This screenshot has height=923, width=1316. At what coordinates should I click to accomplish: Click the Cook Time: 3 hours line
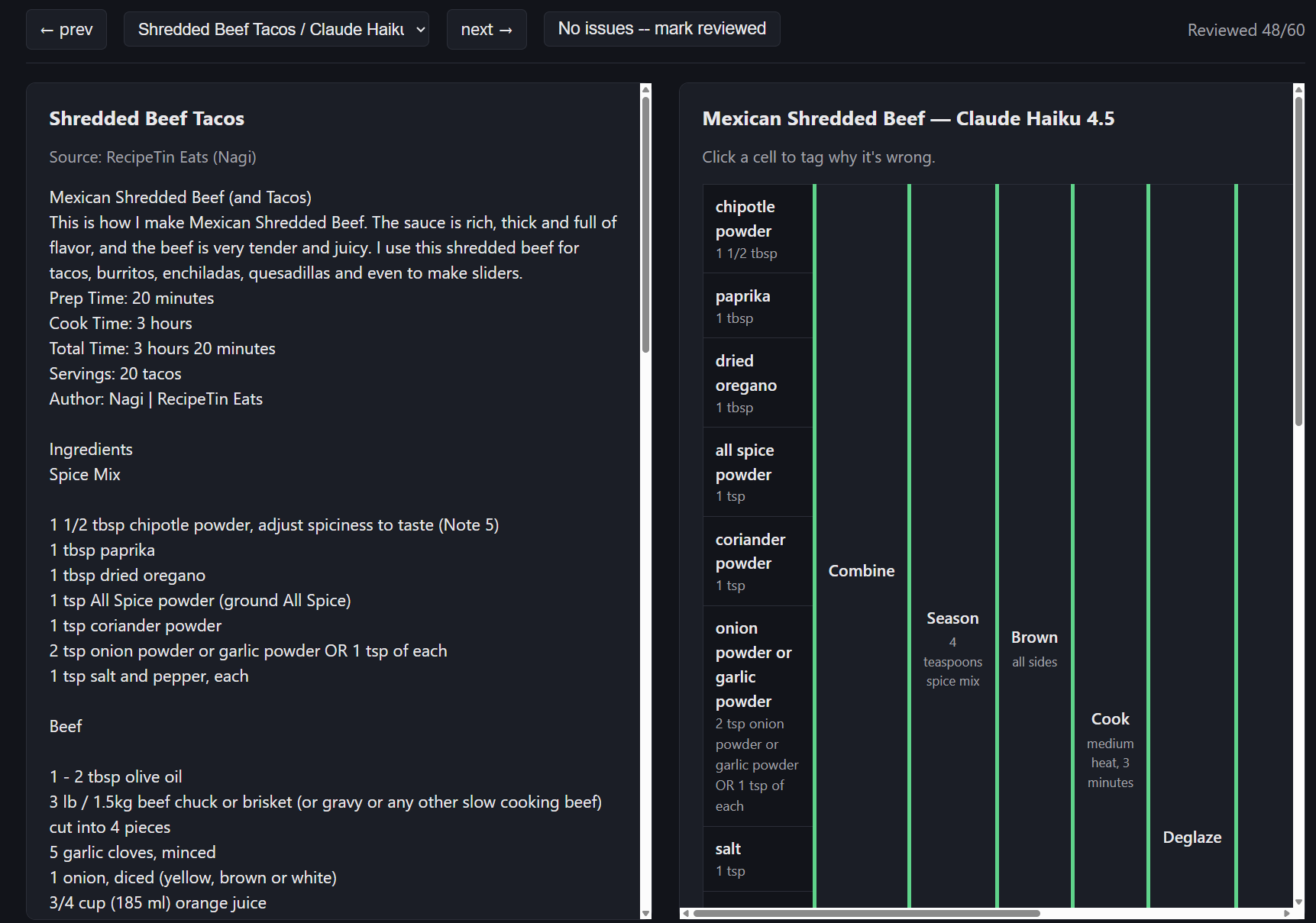pyautogui.click(x=121, y=323)
